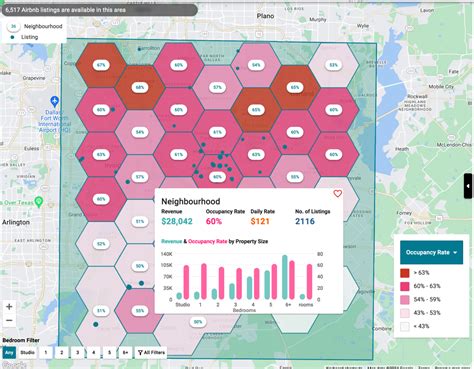Click the pink 60% occupancy rate value

tap(214, 221)
